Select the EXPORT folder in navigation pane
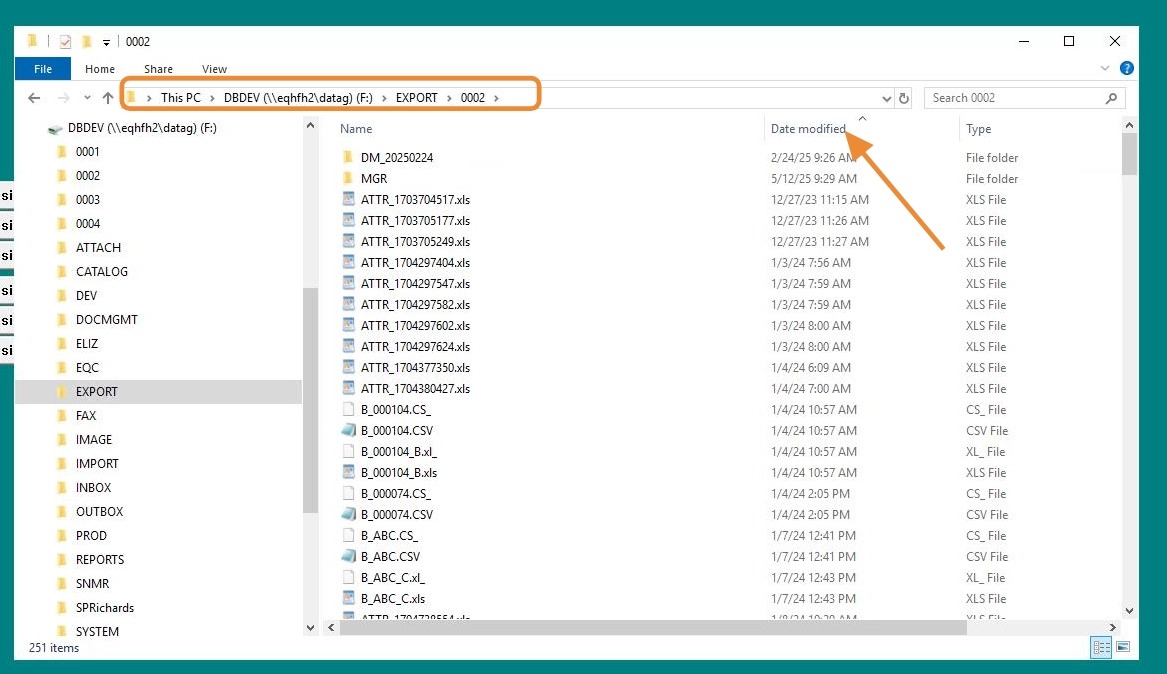The width and height of the screenshot is (1167, 674). pyautogui.click(x=158, y=391)
